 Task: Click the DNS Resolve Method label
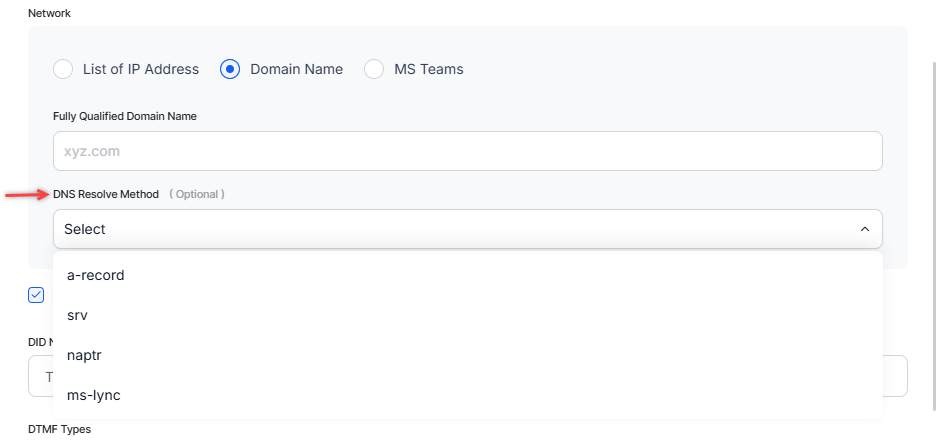pyautogui.click(x=106, y=194)
